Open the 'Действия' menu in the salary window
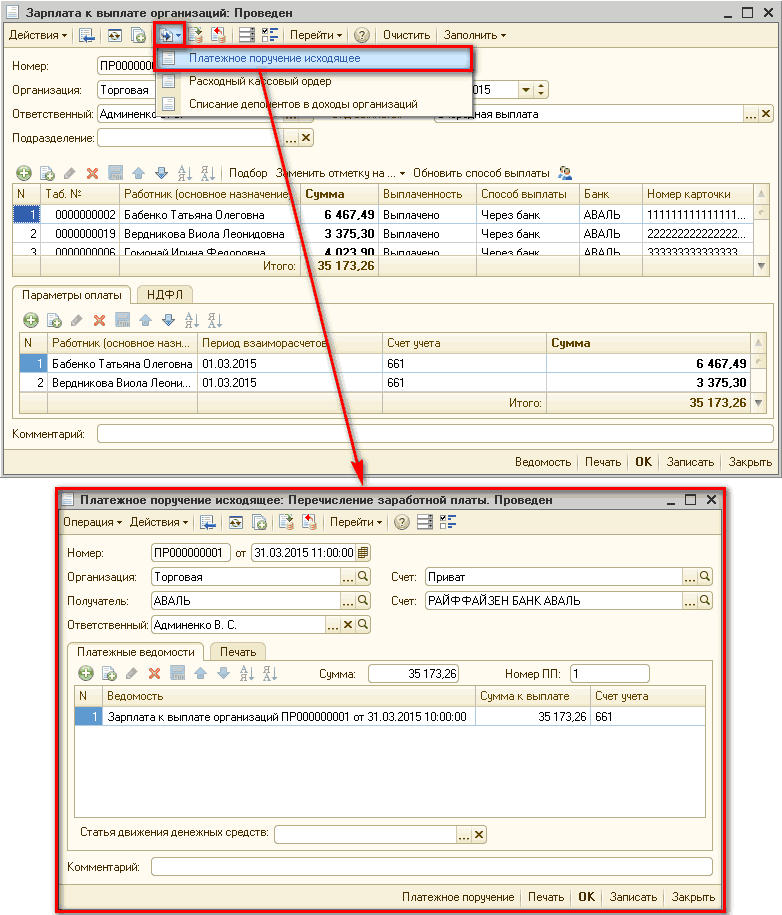This screenshot has height=915, width=782. [38, 35]
